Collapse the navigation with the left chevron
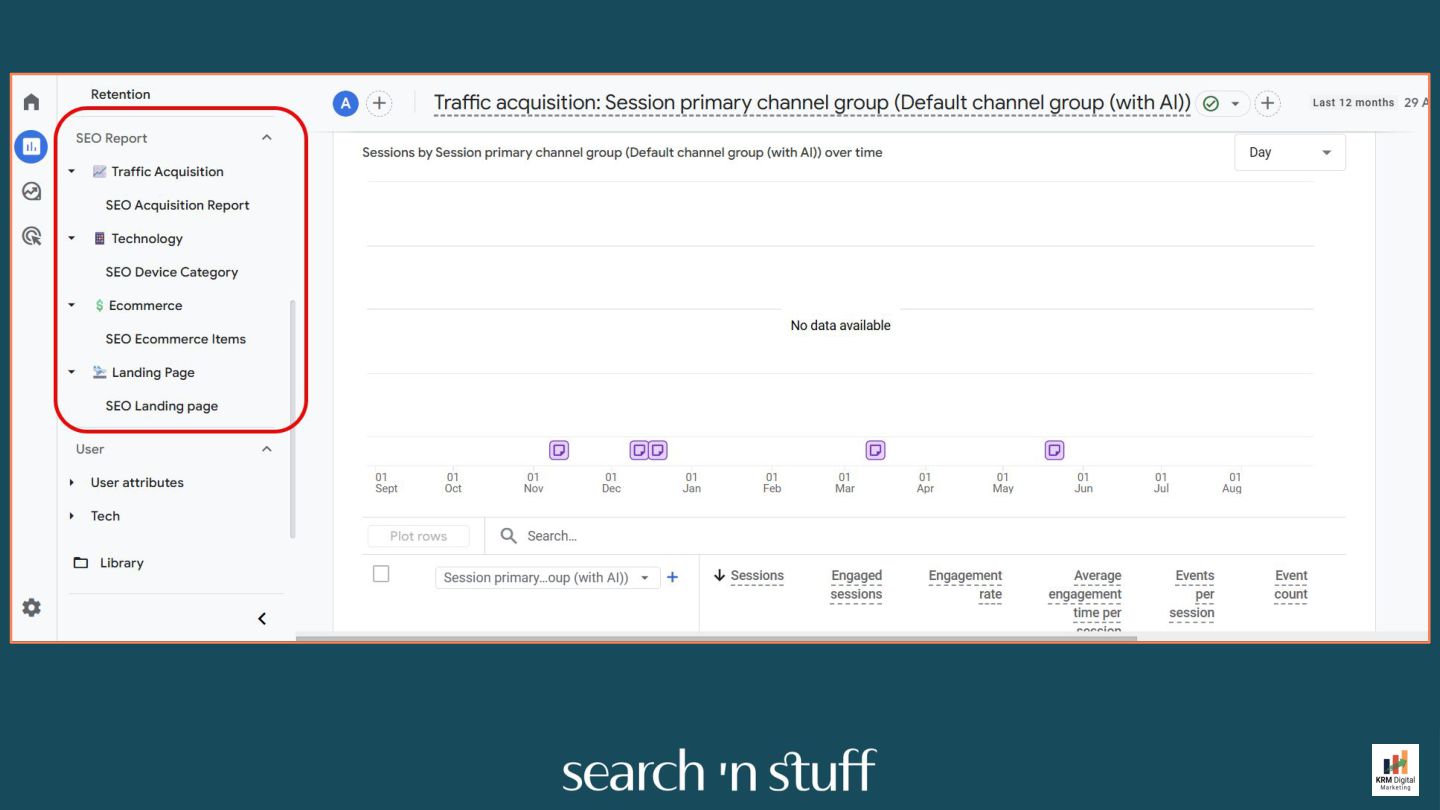Image resolution: width=1440 pixels, height=810 pixels. coord(262,619)
